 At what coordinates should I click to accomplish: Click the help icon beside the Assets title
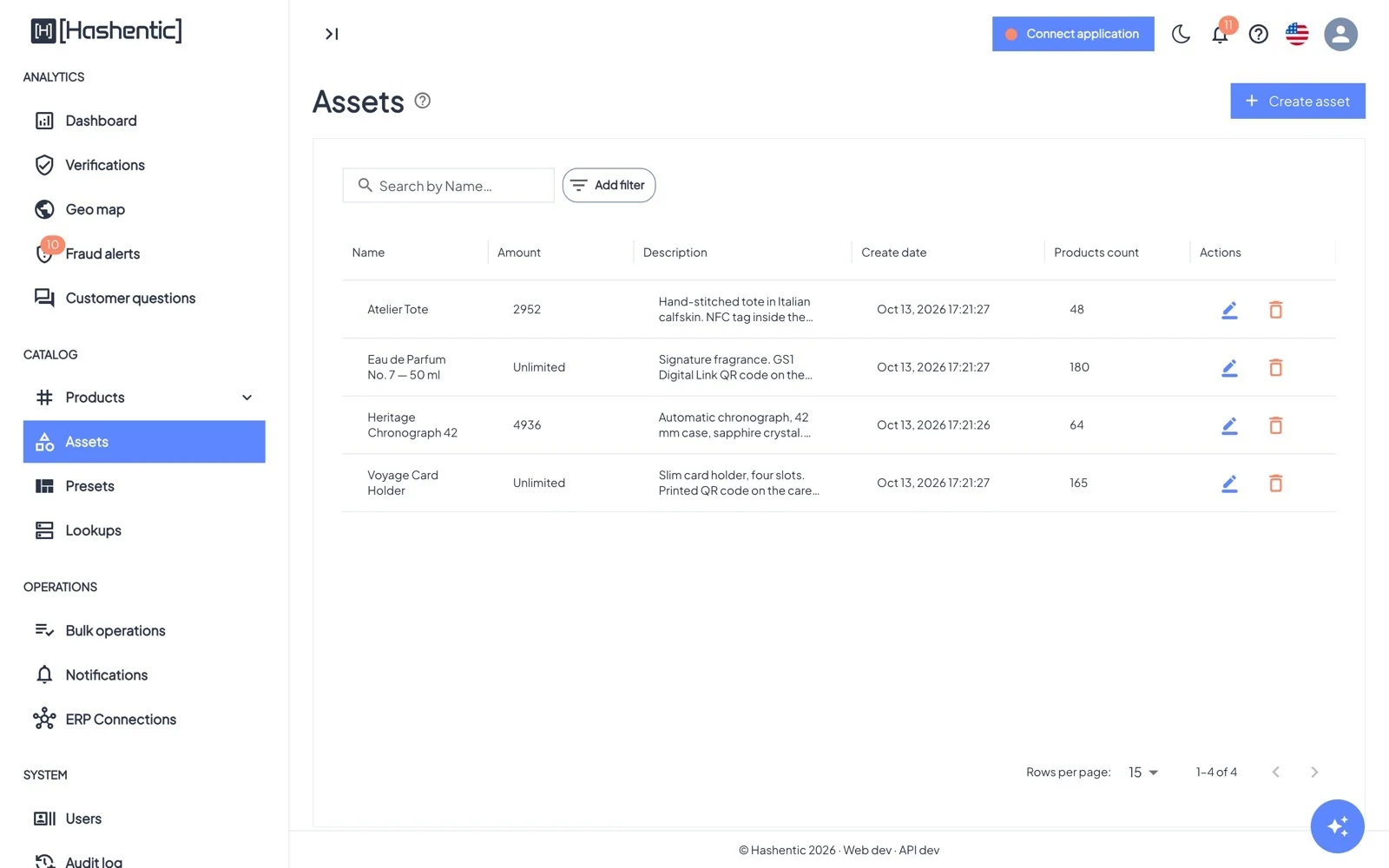click(423, 101)
